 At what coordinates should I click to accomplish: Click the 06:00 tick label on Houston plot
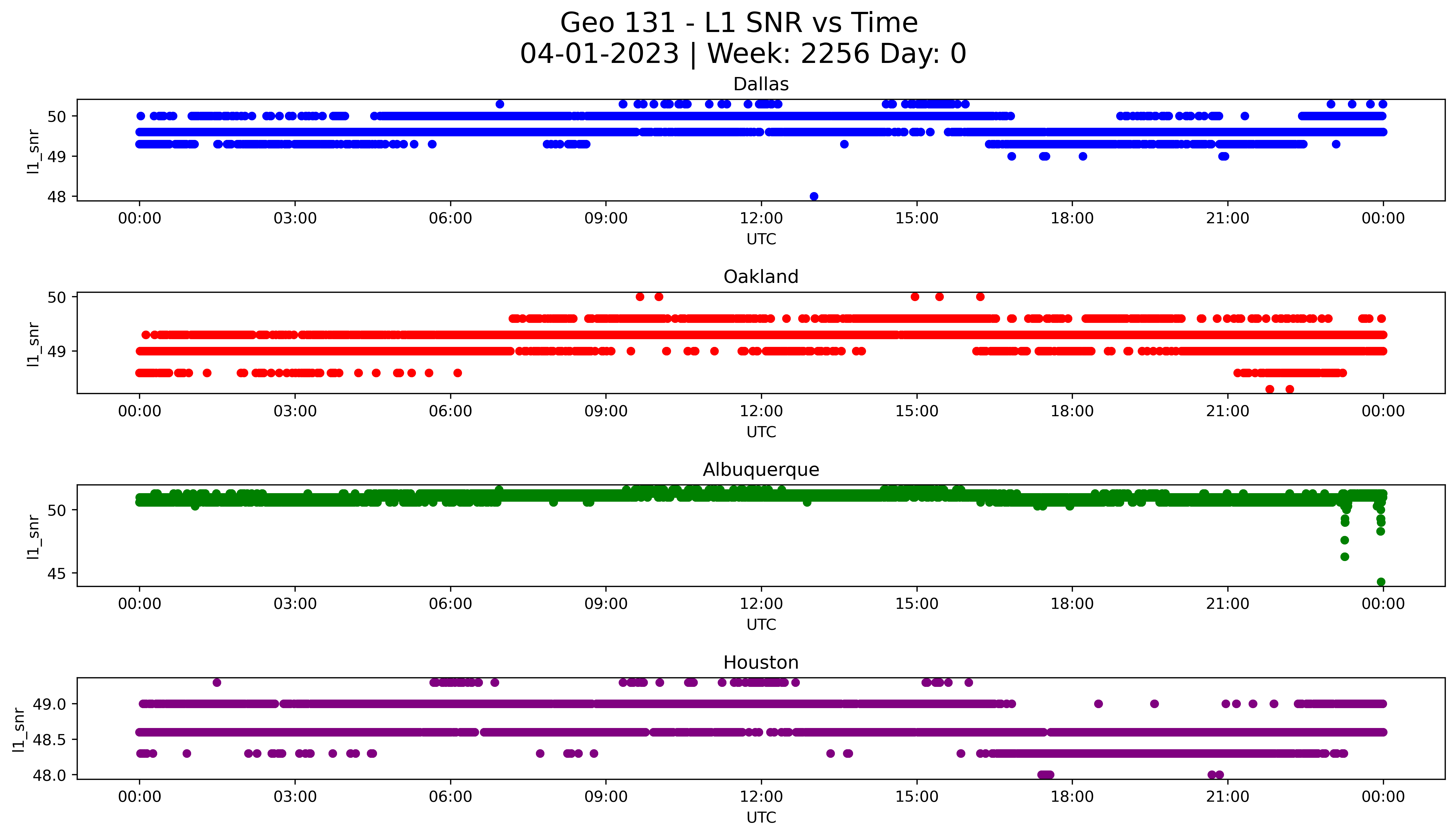pyautogui.click(x=451, y=797)
